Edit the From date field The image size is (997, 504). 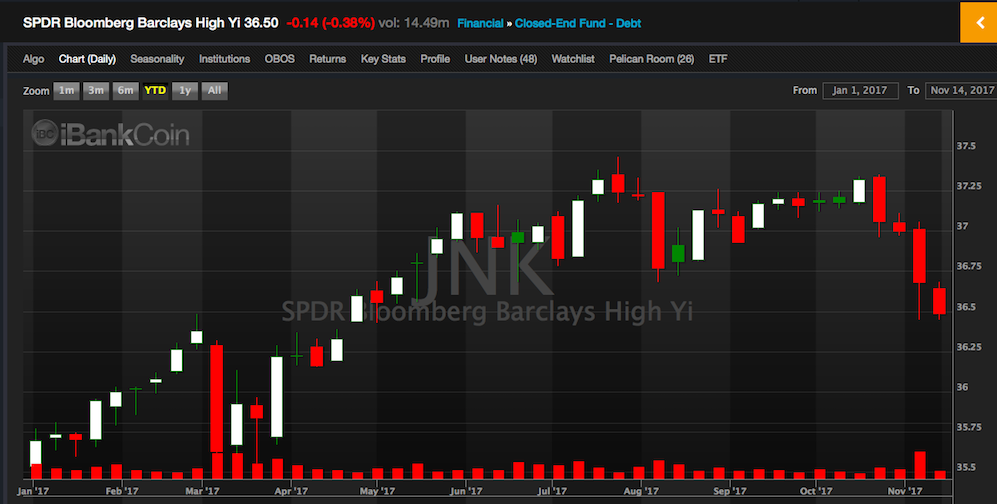coord(860,90)
